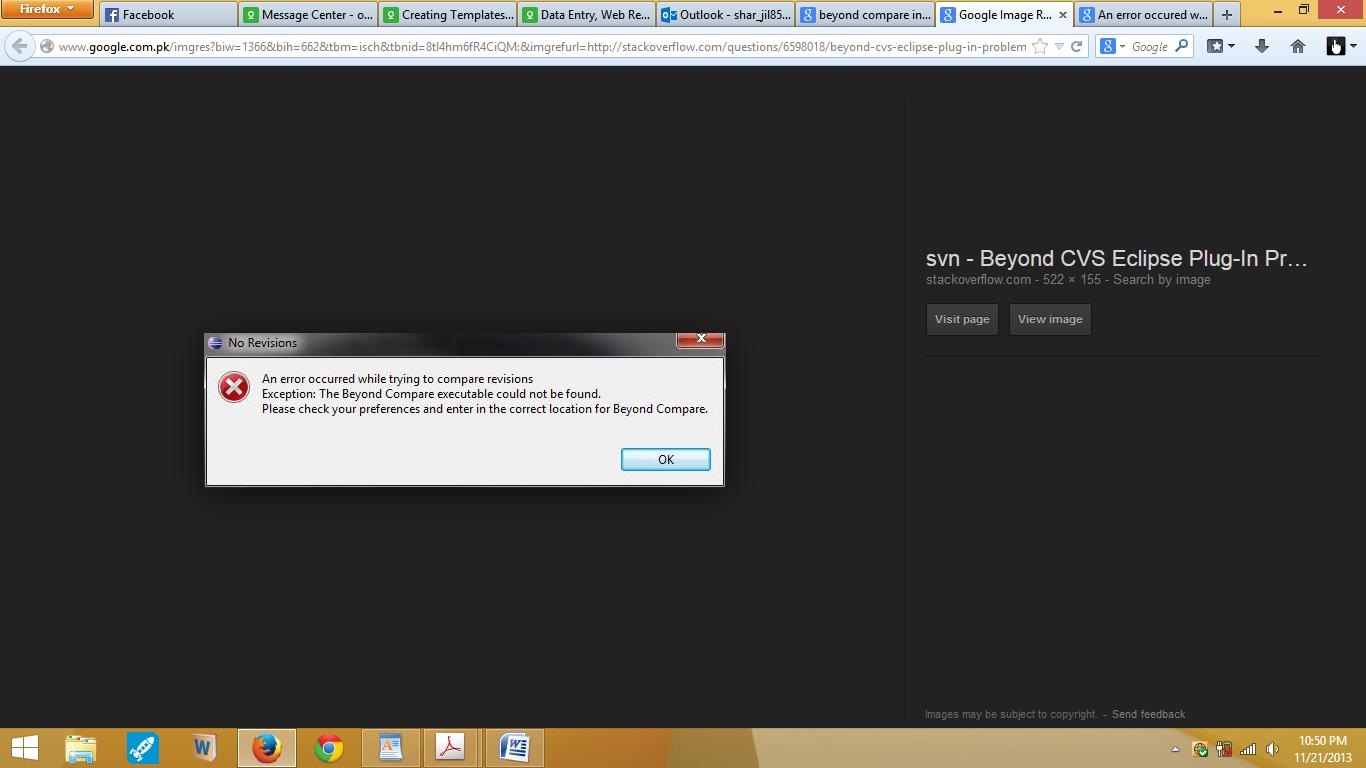
Task: Click the volume speaker tray icon
Action: (x=1272, y=749)
